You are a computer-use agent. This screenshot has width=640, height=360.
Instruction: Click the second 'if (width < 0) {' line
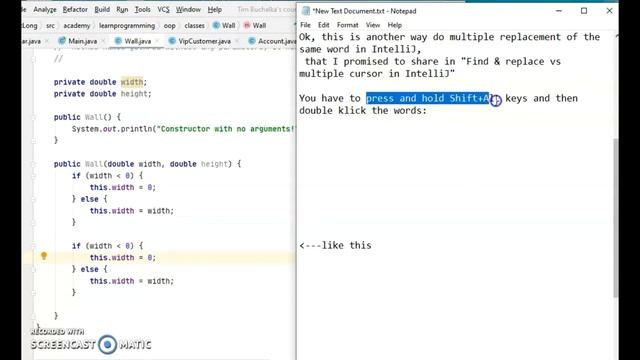tap(108, 246)
